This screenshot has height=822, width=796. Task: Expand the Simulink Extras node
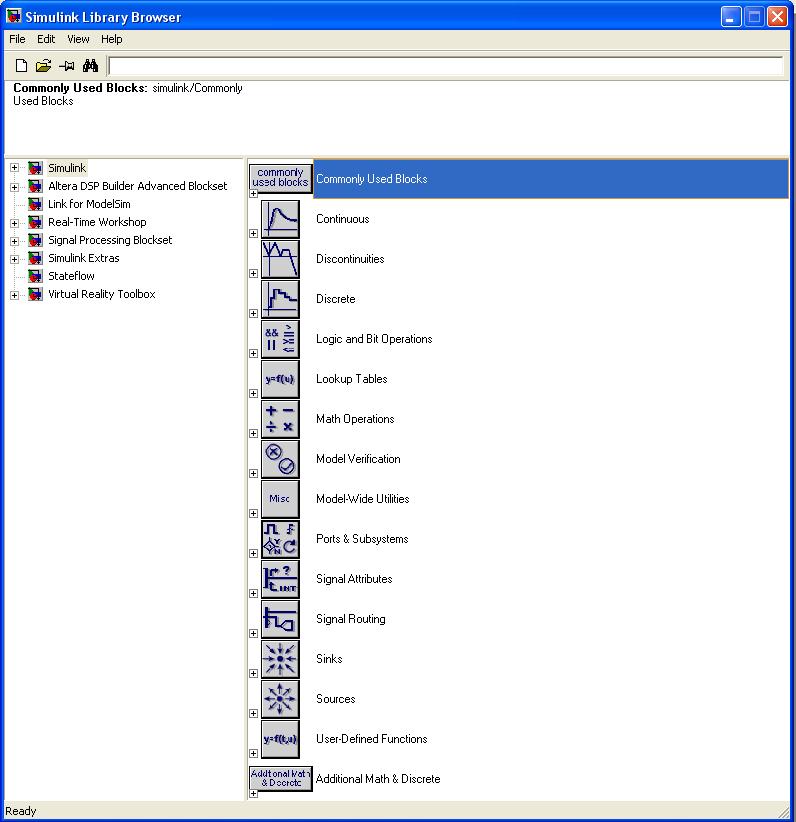[x=15, y=259]
